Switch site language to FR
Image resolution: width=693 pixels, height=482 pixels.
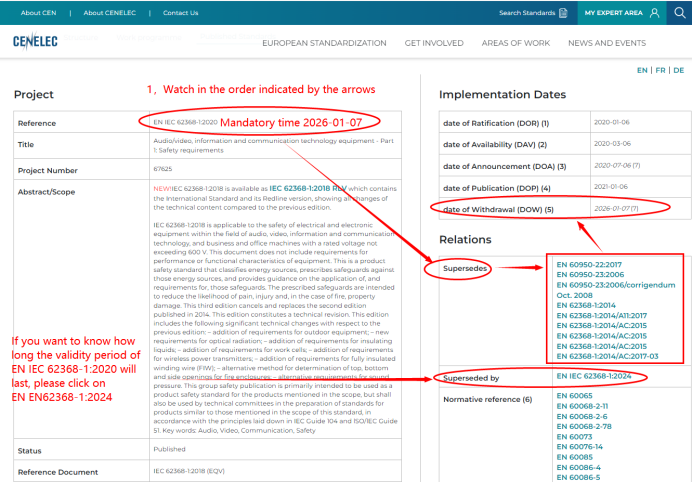[x=660, y=71]
